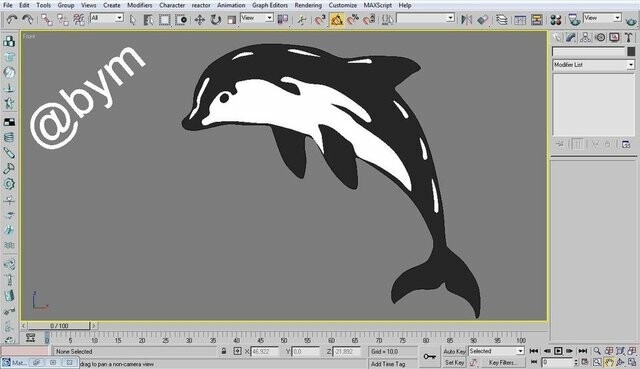Screen dimensions: 640x369
Task: Select the Rotate transform tool
Action: [x=216, y=20]
